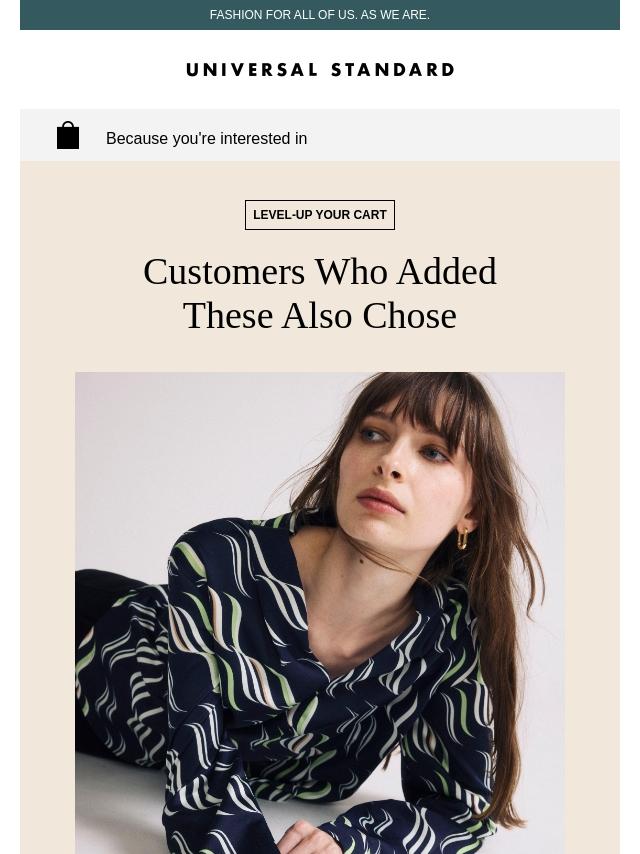Viewport: 640px width, 854px height.
Task: Click the word STANDARD in the logo
Action: 393,70
